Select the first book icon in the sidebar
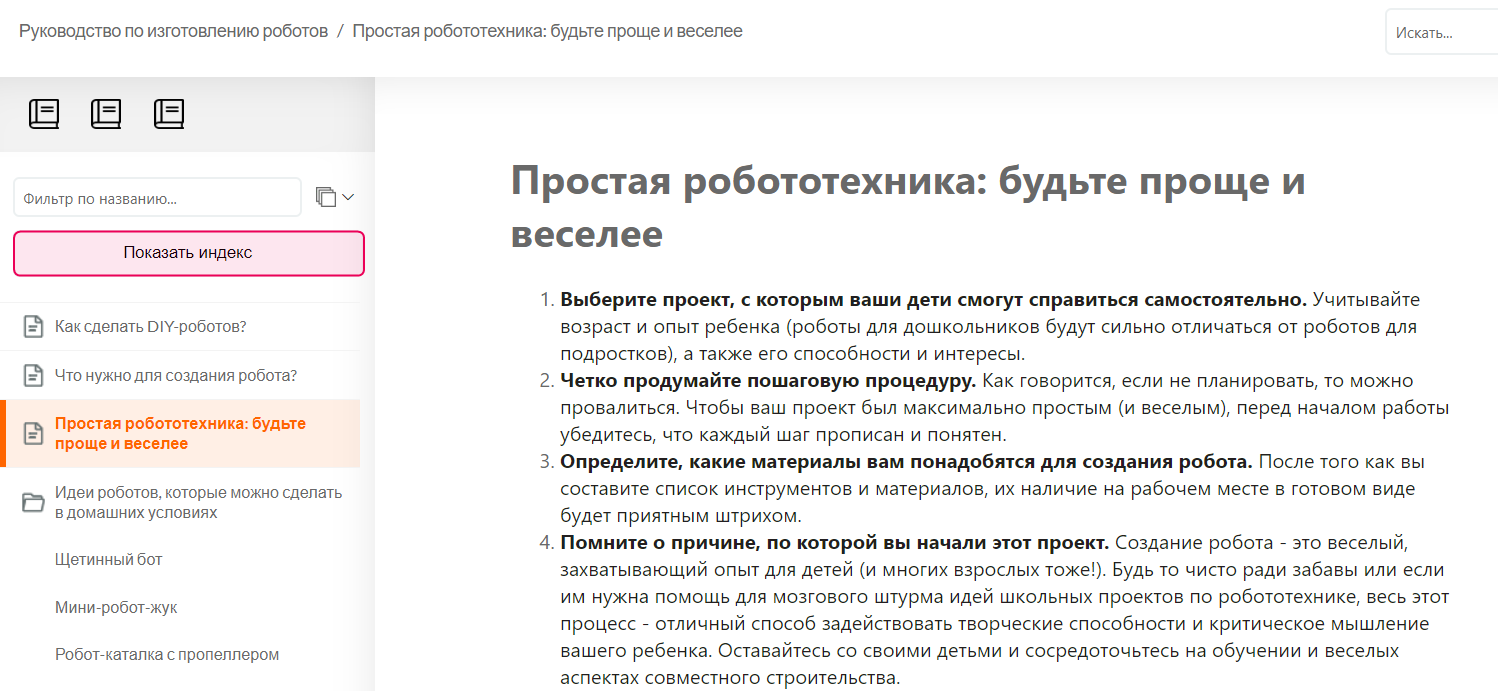1498x691 pixels. tap(44, 113)
